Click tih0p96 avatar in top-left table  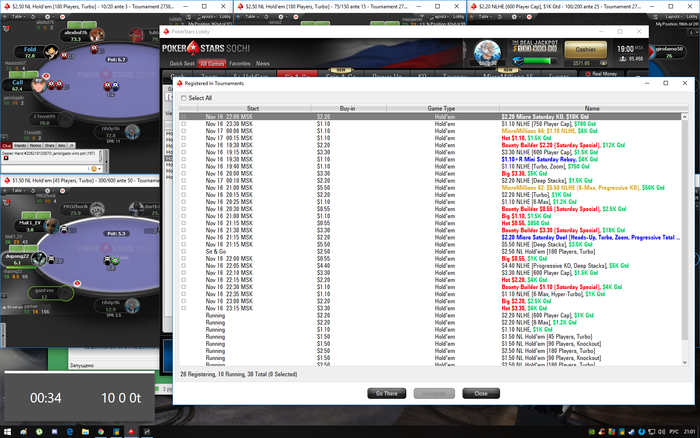click(x=131, y=131)
